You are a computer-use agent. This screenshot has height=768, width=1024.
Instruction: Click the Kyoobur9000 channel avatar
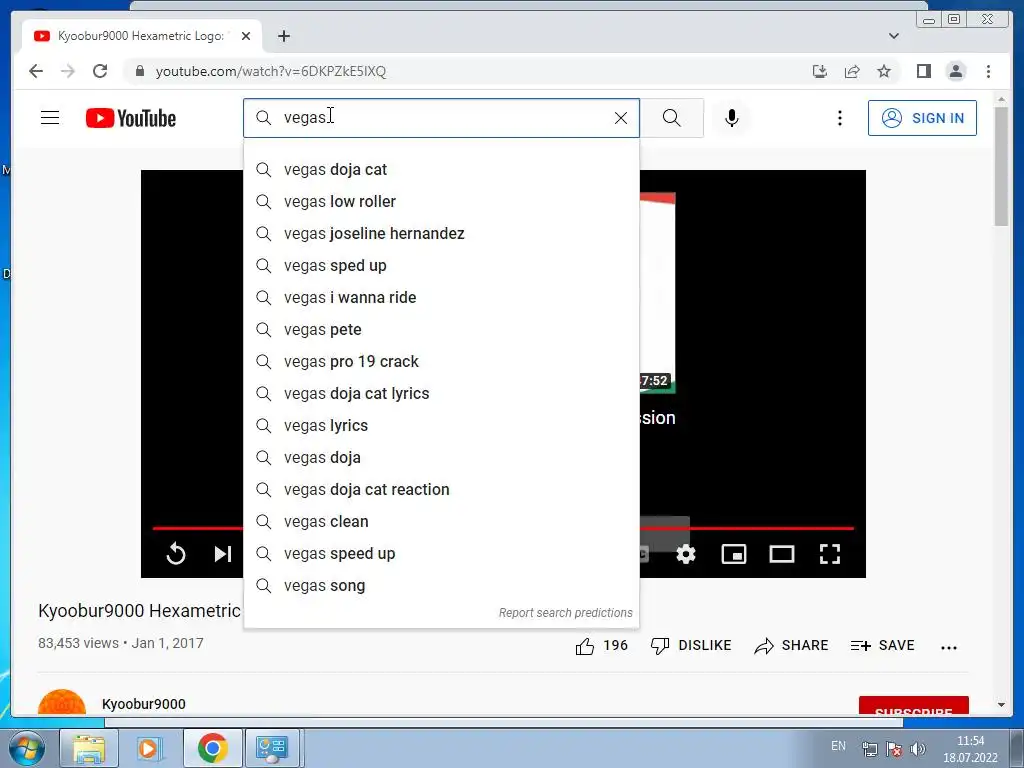pyautogui.click(x=61, y=703)
